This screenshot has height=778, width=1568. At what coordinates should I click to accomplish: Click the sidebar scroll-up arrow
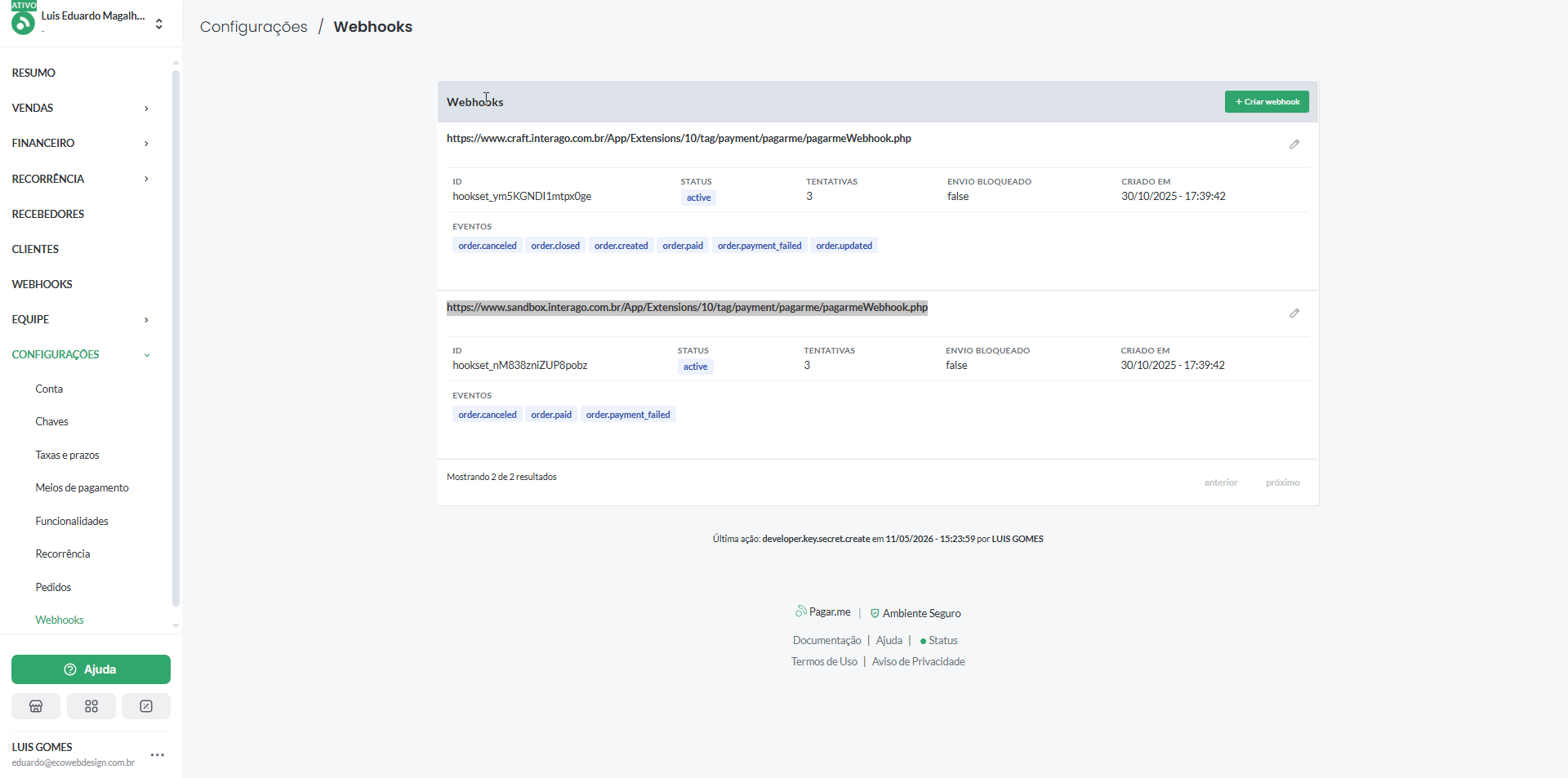pos(176,63)
